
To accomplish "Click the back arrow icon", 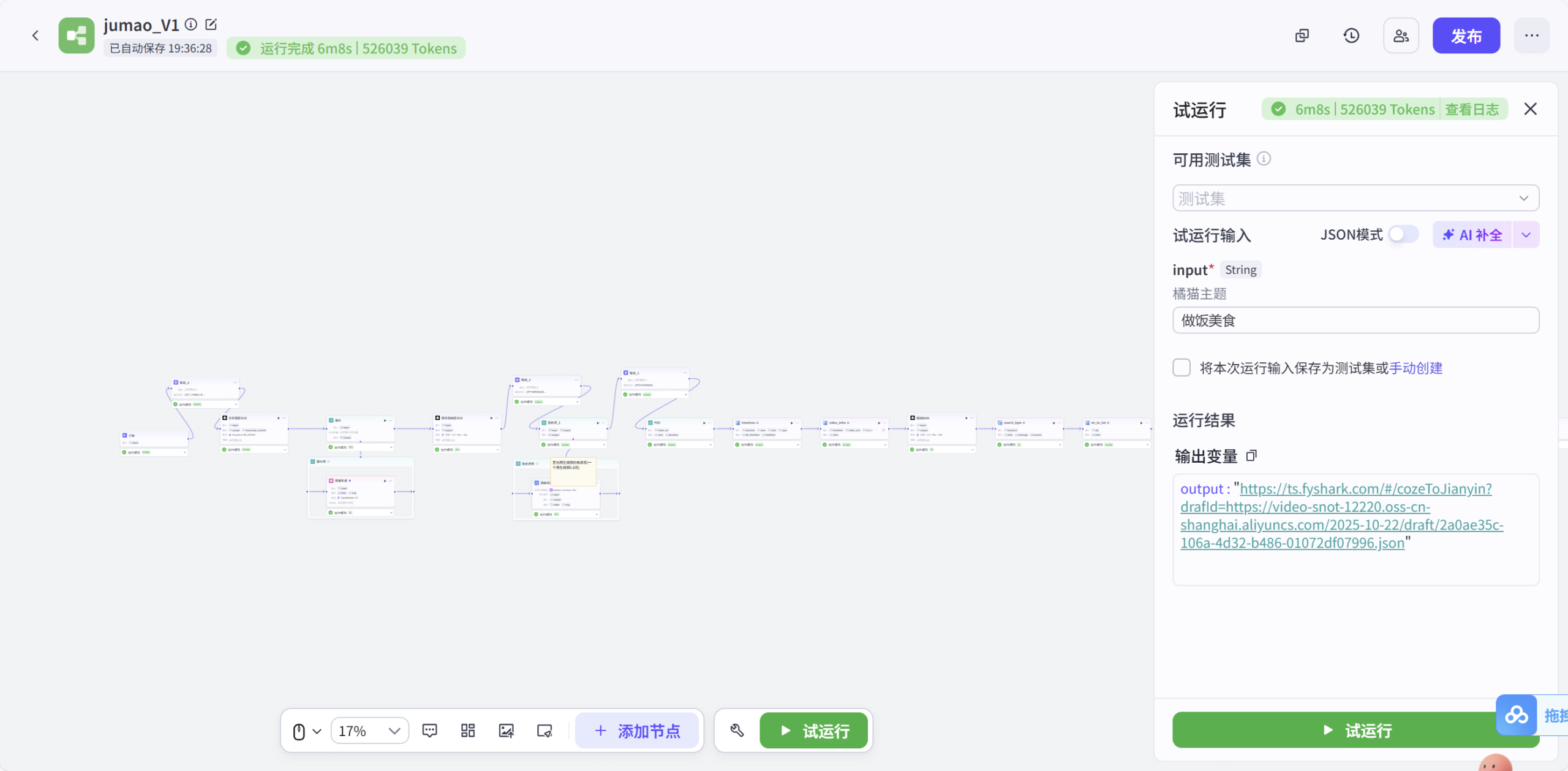I will click(x=36, y=36).
